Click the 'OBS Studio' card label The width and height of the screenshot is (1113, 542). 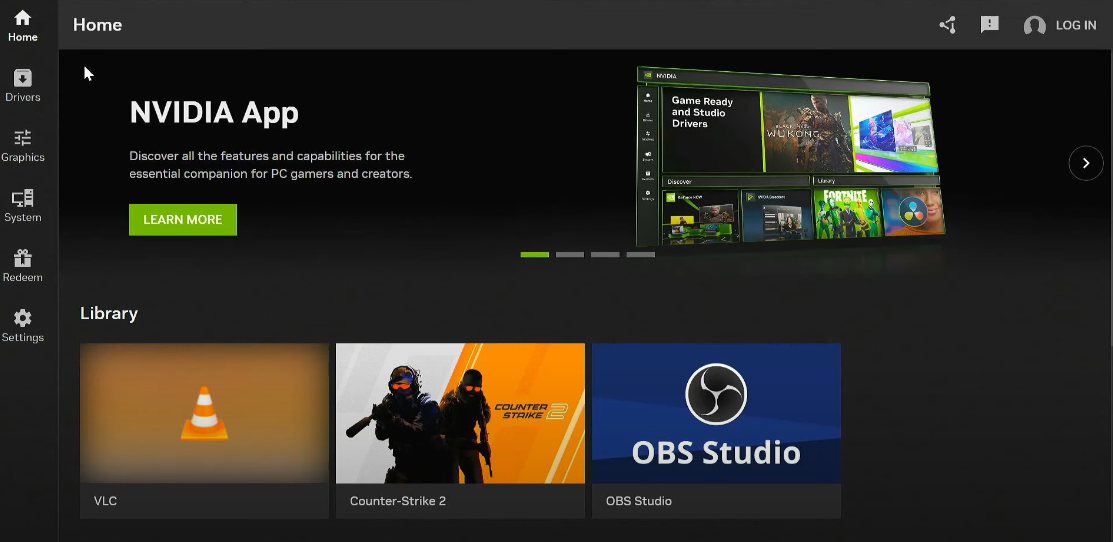pyautogui.click(x=639, y=501)
